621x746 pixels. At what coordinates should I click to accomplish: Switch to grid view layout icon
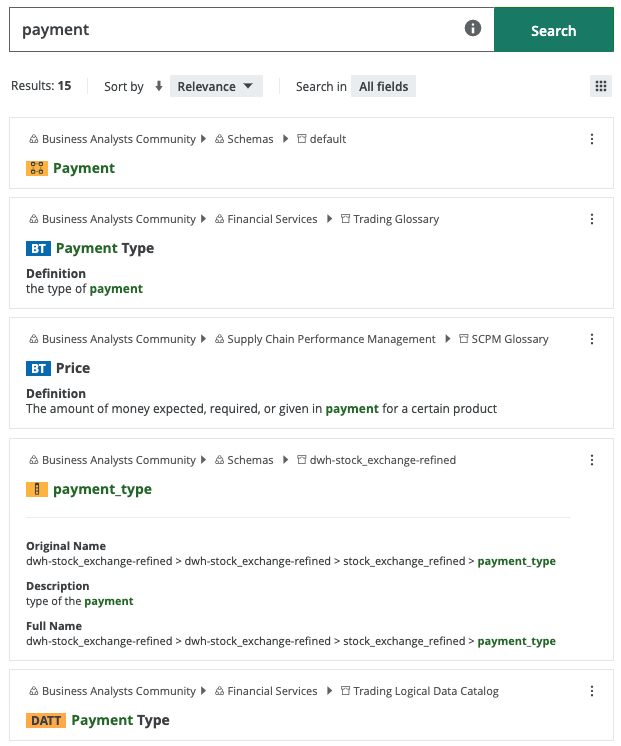(600, 86)
